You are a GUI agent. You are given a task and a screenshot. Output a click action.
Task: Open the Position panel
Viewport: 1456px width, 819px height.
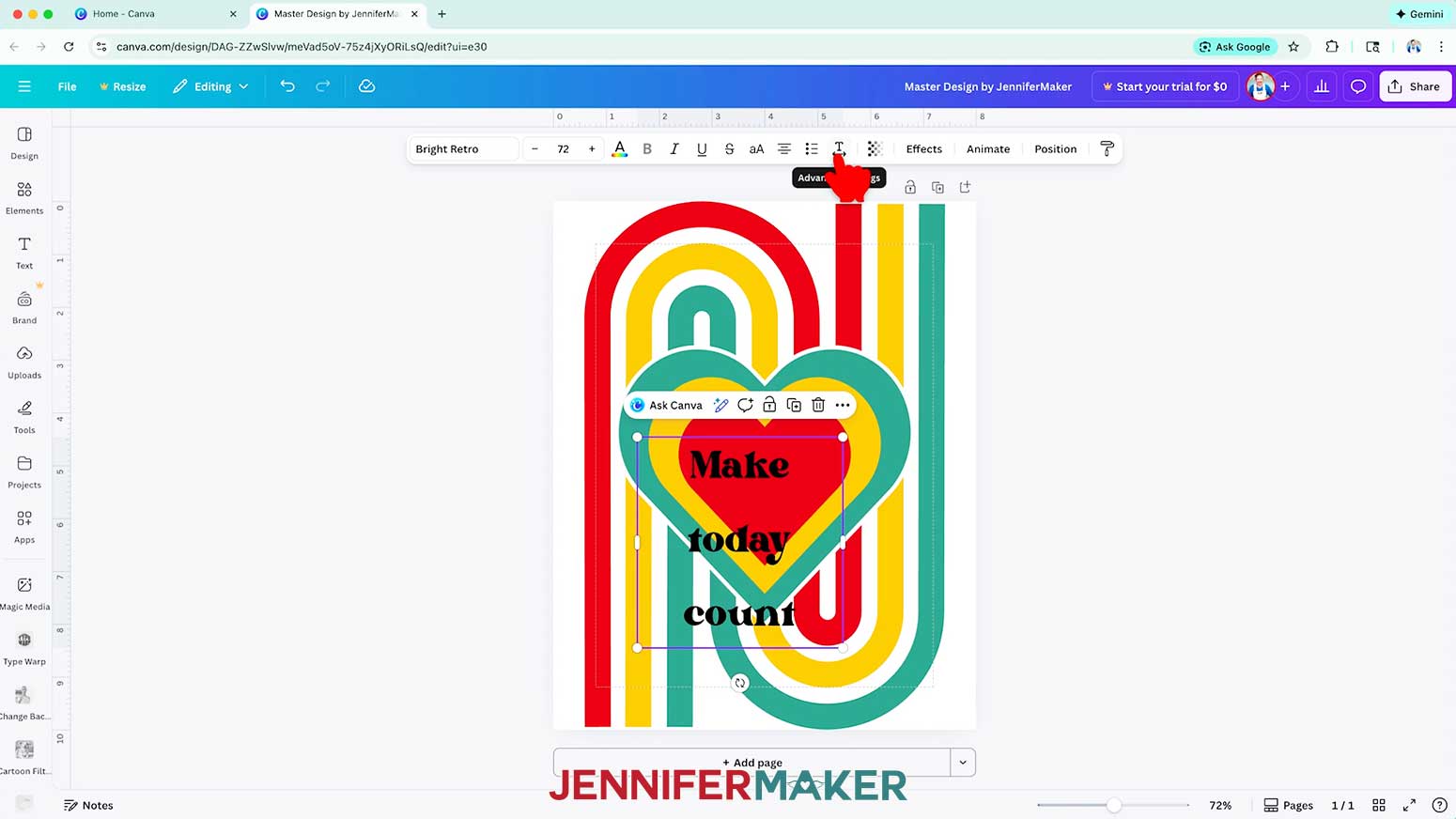(x=1055, y=149)
